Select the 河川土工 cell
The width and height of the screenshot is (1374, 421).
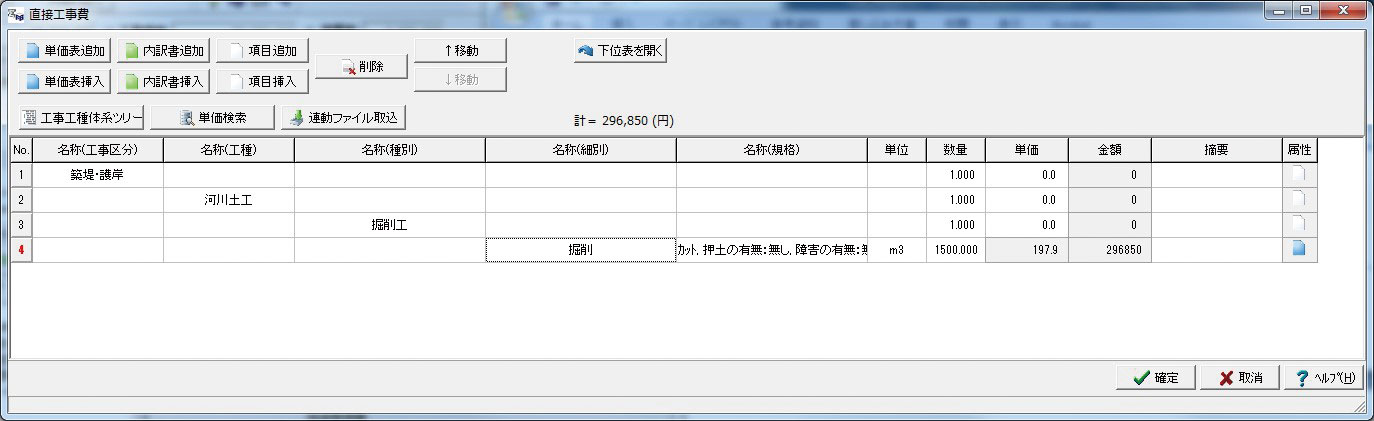point(229,200)
